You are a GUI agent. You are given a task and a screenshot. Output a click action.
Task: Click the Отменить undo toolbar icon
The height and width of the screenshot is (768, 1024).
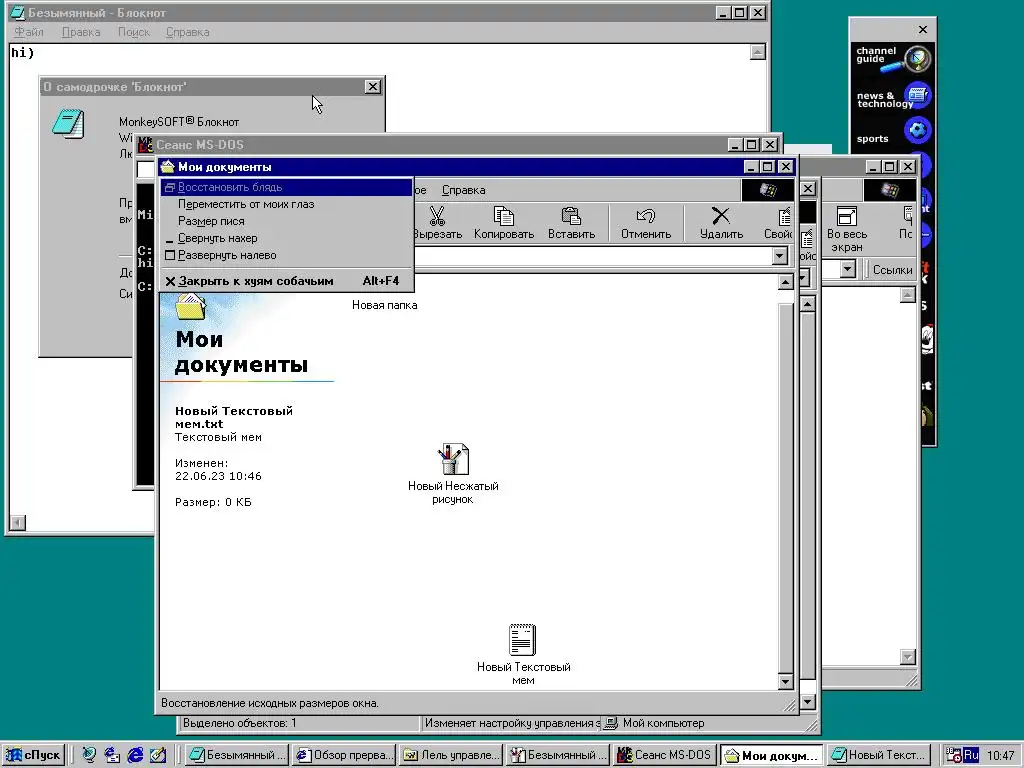point(646,216)
